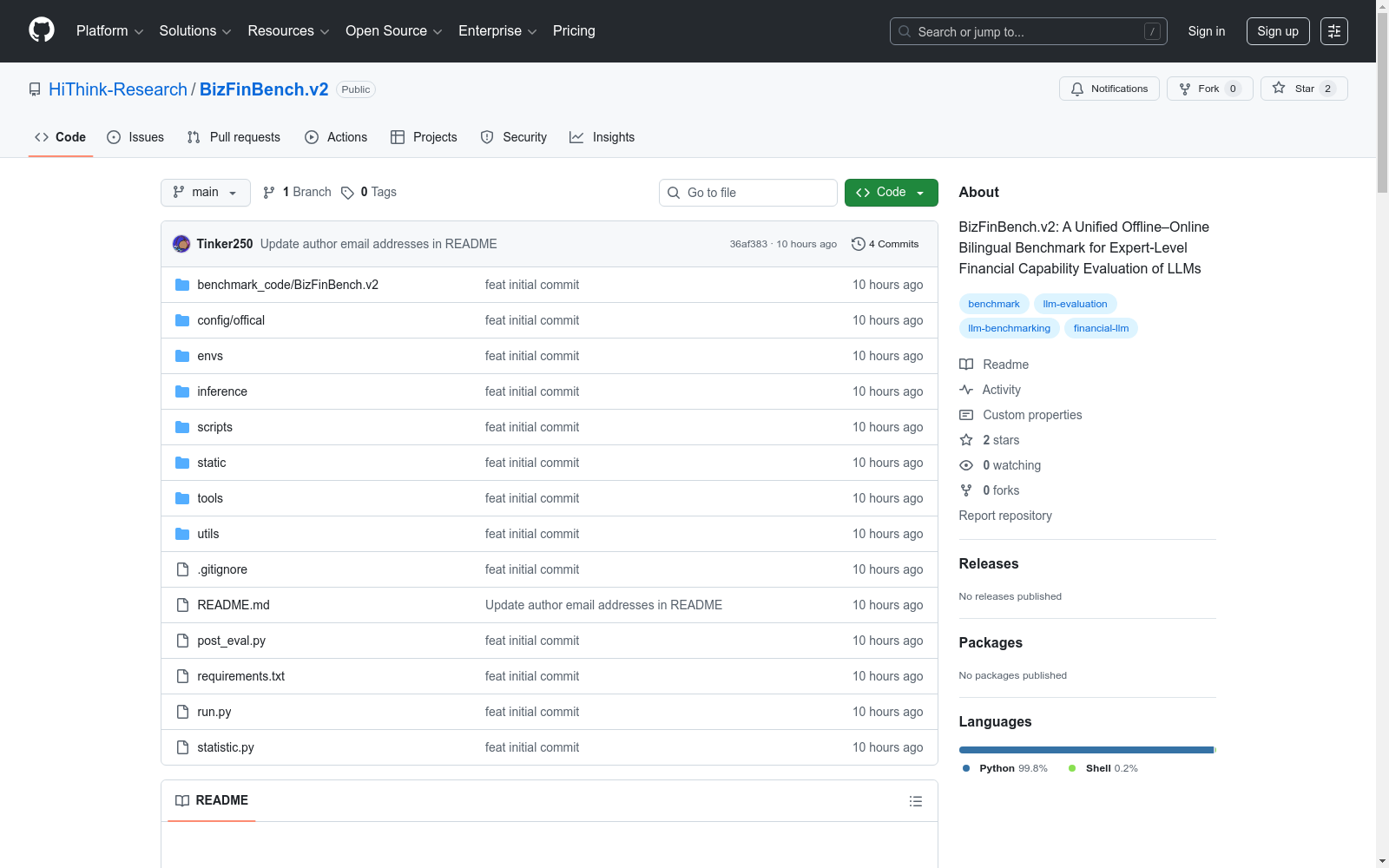The height and width of the screenshot is (868, 1389).
Task: Focus the Go to file search field
Action: coord(748,193)
